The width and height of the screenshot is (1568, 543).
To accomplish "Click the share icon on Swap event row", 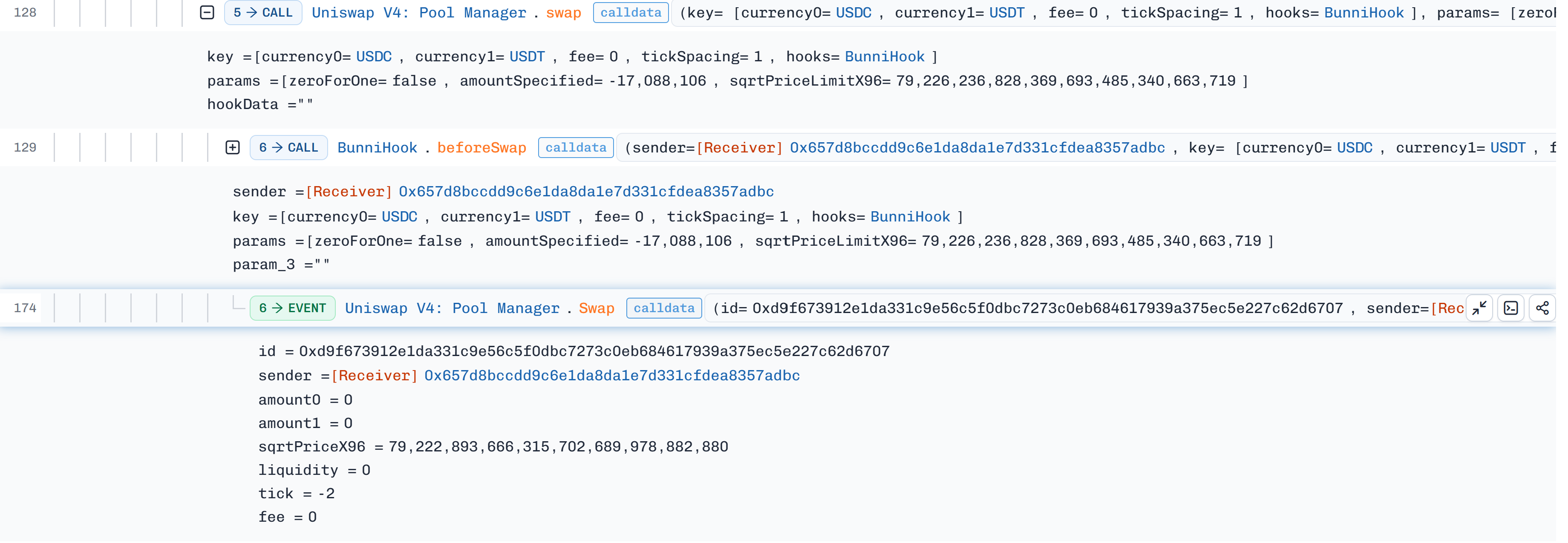I will [x=1542, y=309].
